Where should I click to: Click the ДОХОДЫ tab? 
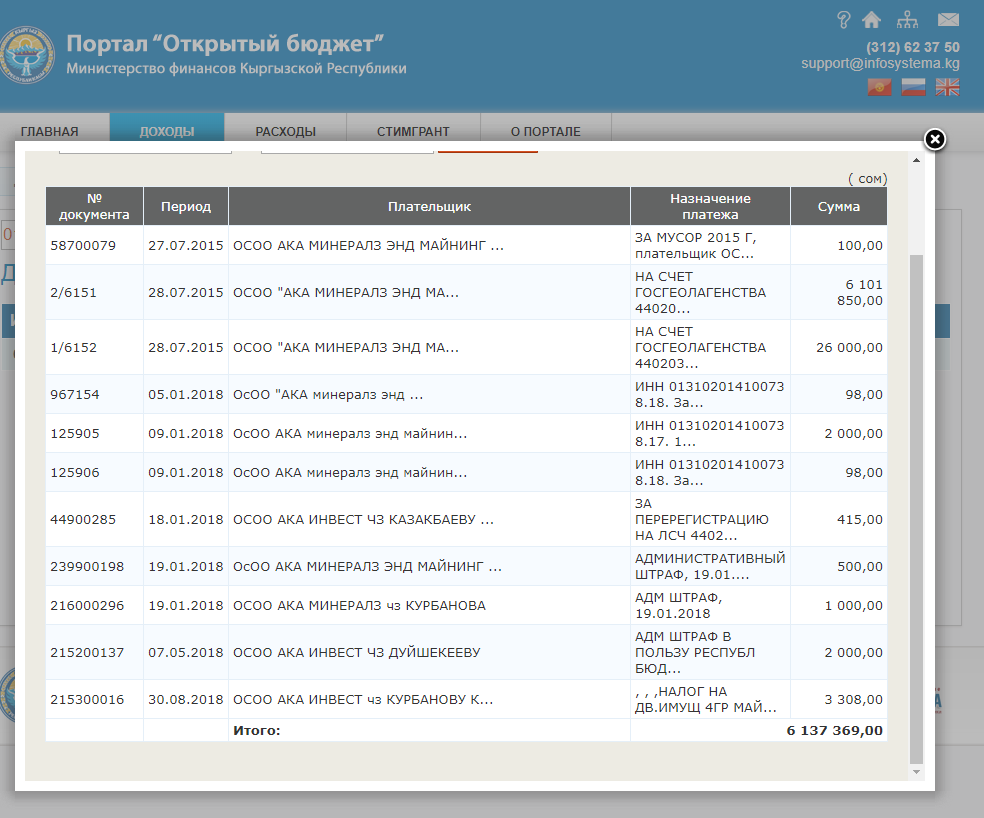[167, 131]
